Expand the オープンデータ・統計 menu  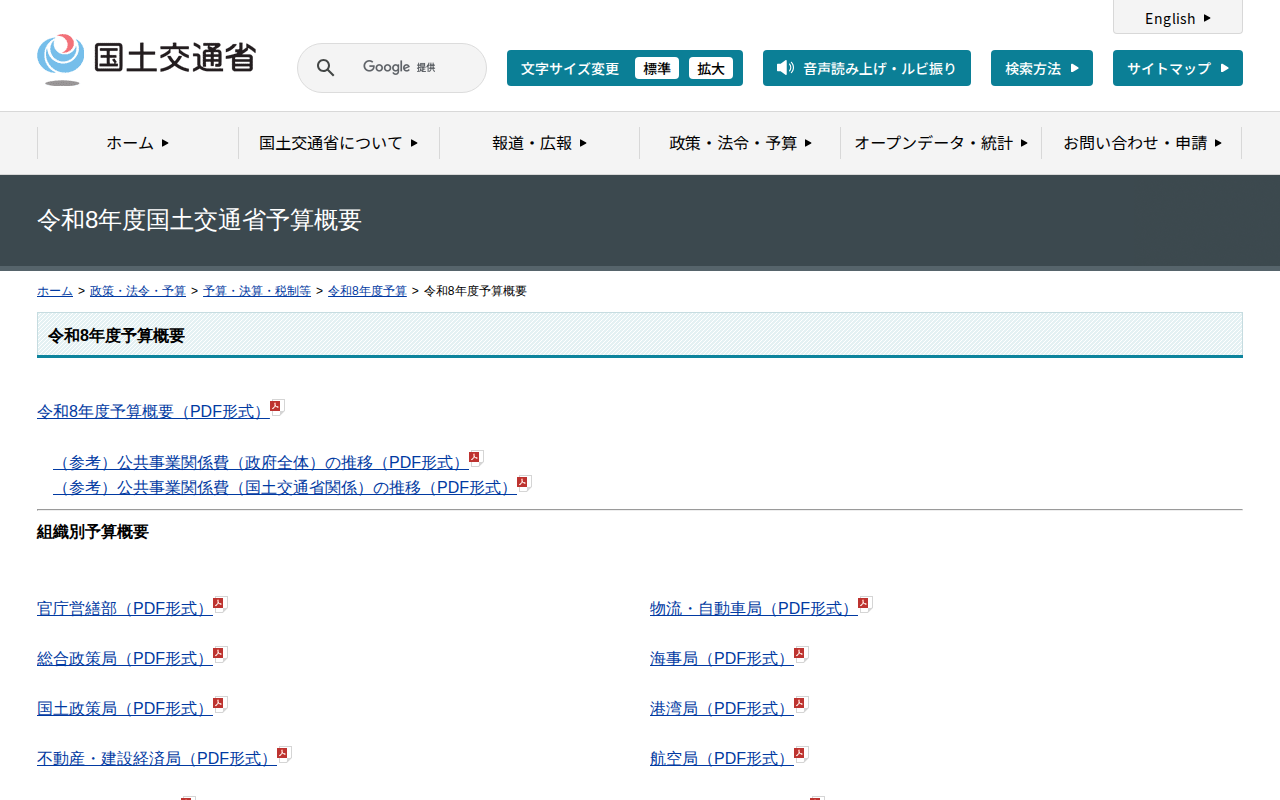940,143
